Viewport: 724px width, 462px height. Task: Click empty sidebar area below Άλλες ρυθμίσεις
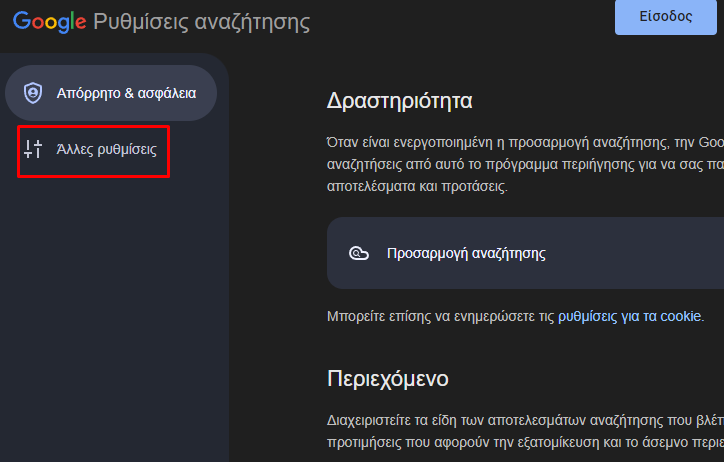(115, 318)
